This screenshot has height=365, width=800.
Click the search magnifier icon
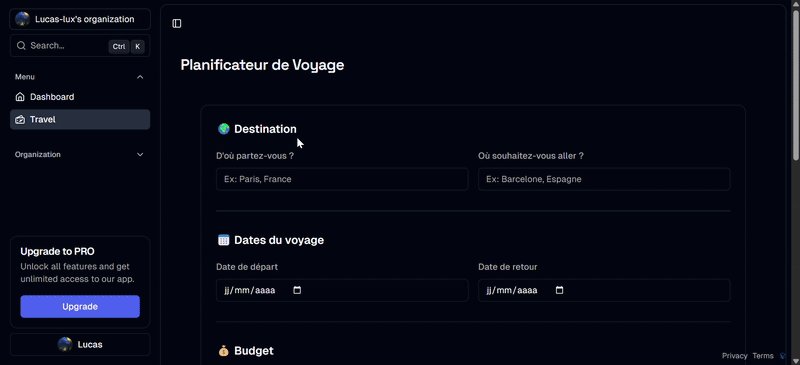click(x=21, y=46)
